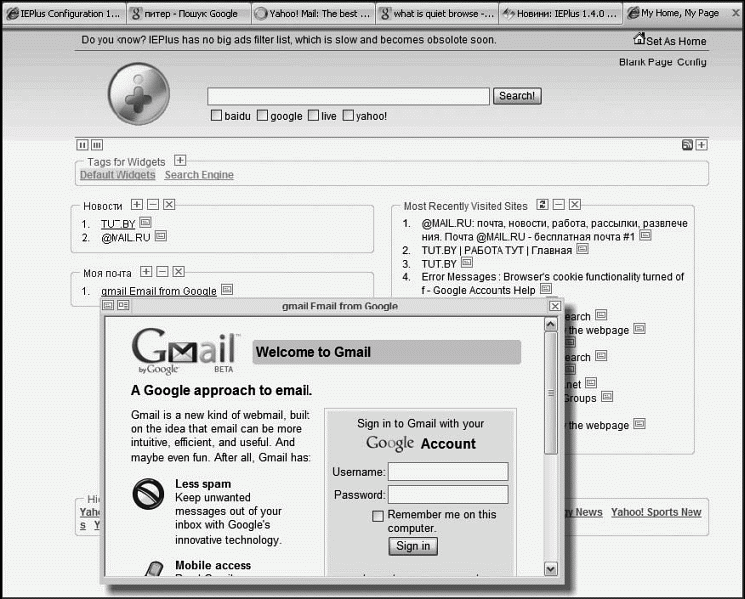
Task: Focus the Gmail Password field
Action: click(x=448, y=494)
